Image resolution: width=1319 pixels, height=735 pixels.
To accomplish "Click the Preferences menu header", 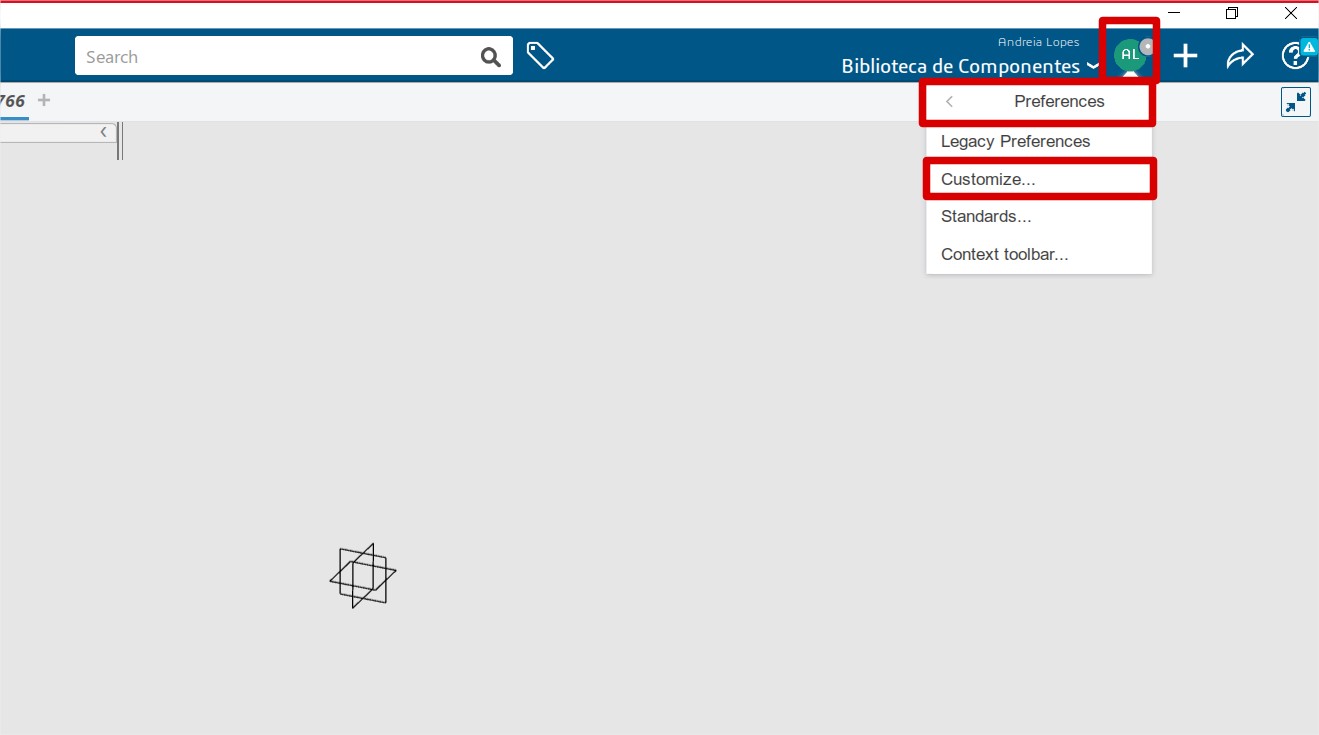I will coord(1058,102).
